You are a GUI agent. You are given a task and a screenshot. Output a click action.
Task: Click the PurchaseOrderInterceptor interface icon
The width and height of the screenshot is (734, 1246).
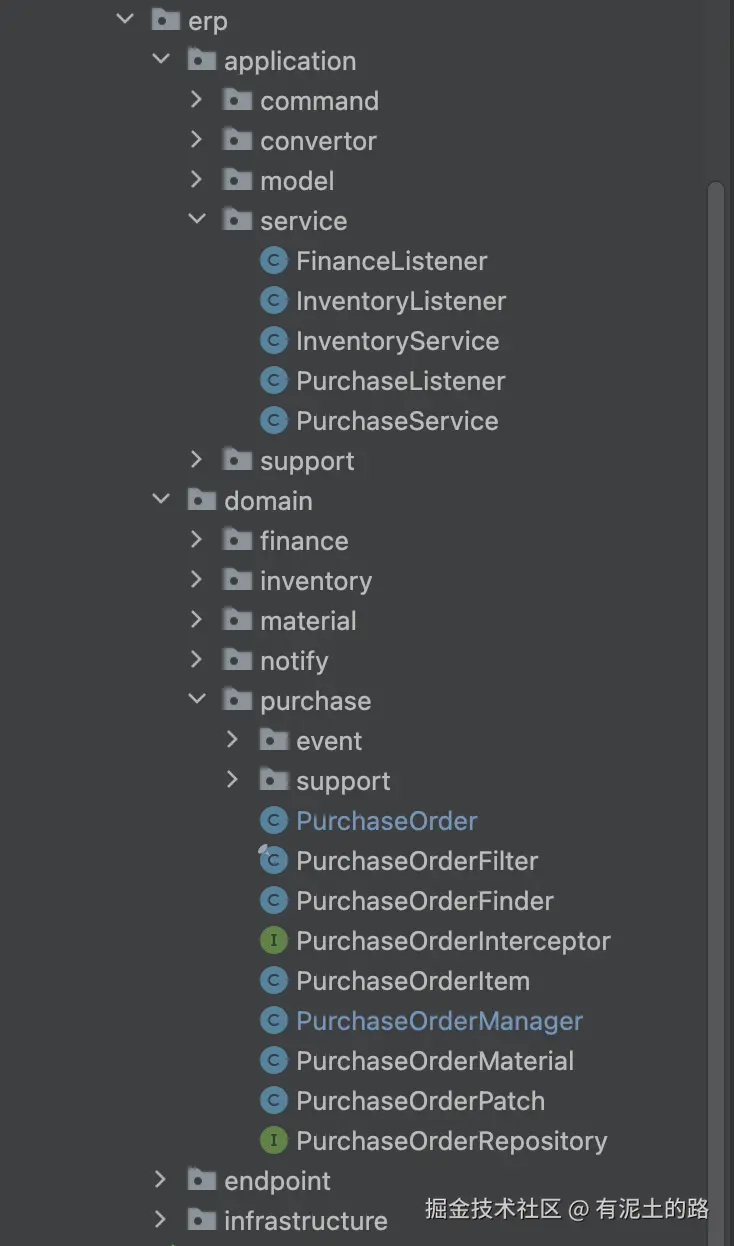[273, 941]
